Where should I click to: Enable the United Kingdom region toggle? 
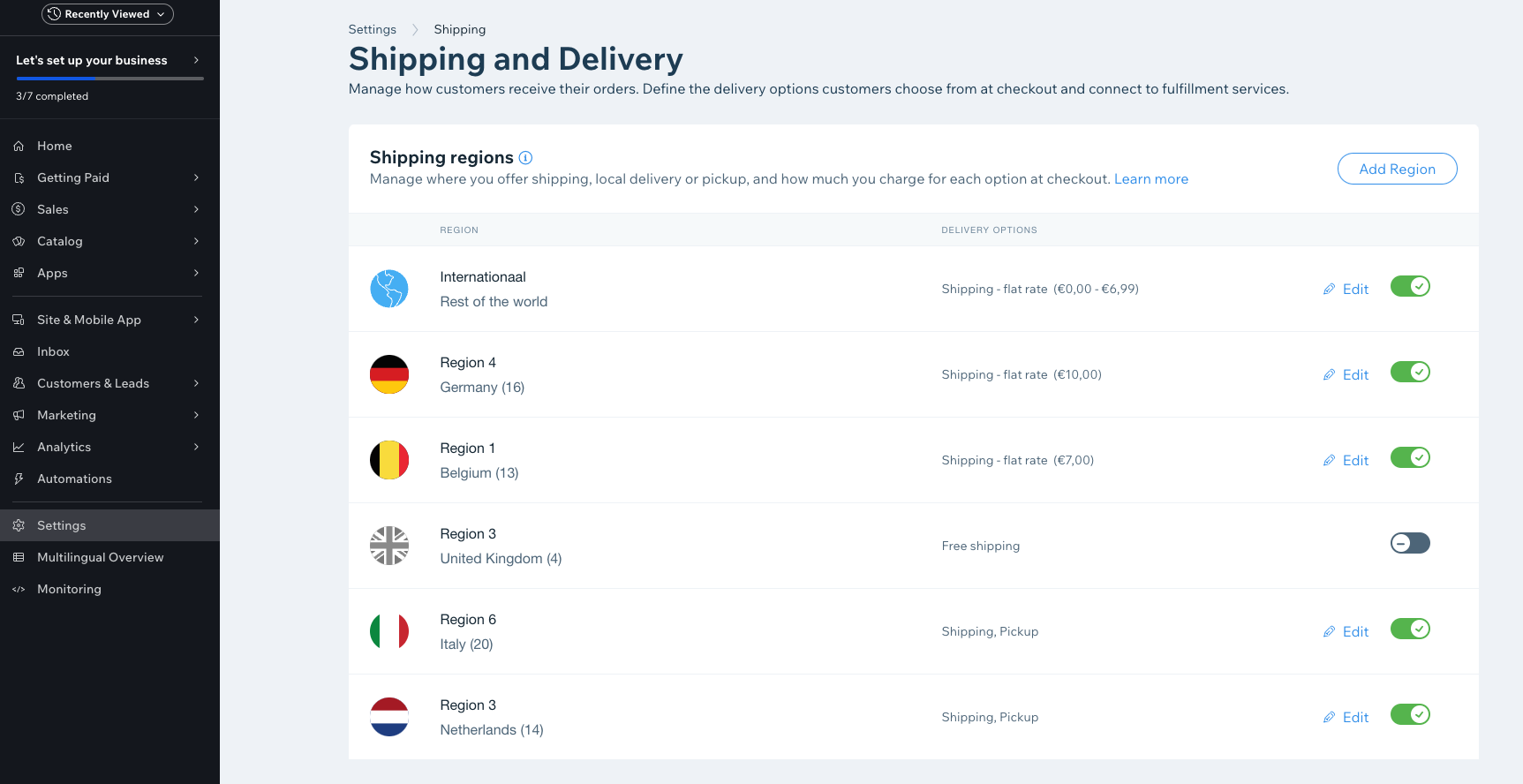pos(1409,543)
